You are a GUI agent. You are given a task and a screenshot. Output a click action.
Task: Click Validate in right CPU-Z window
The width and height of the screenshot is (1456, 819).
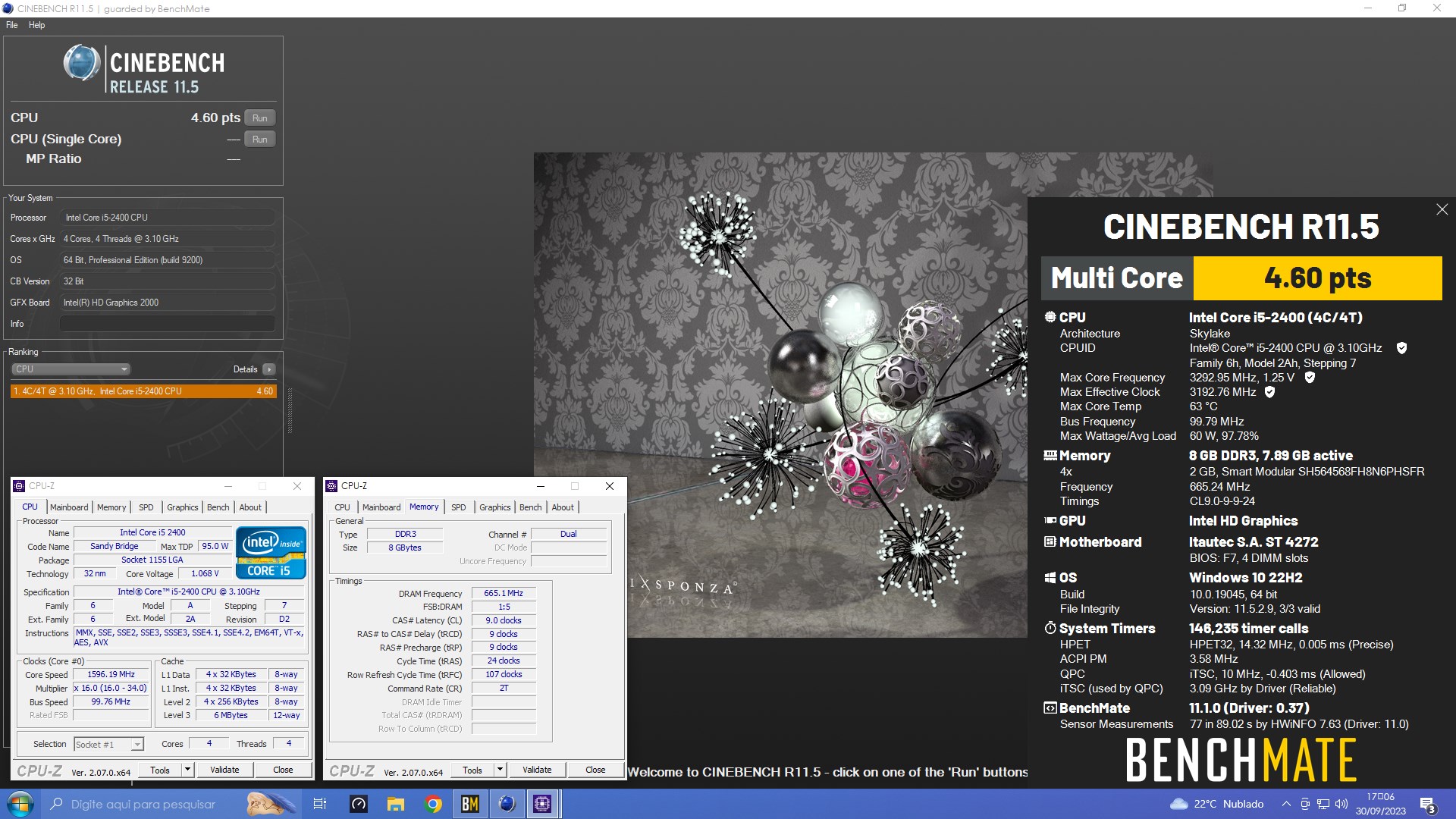click(x=537, y=770)
